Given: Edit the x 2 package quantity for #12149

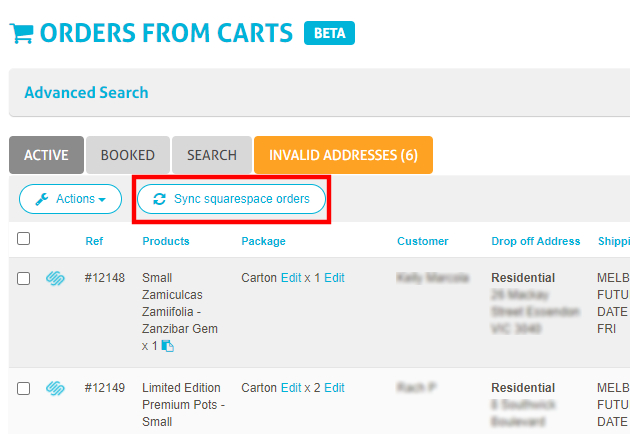Looking at the screenshot, I should 334,388.
